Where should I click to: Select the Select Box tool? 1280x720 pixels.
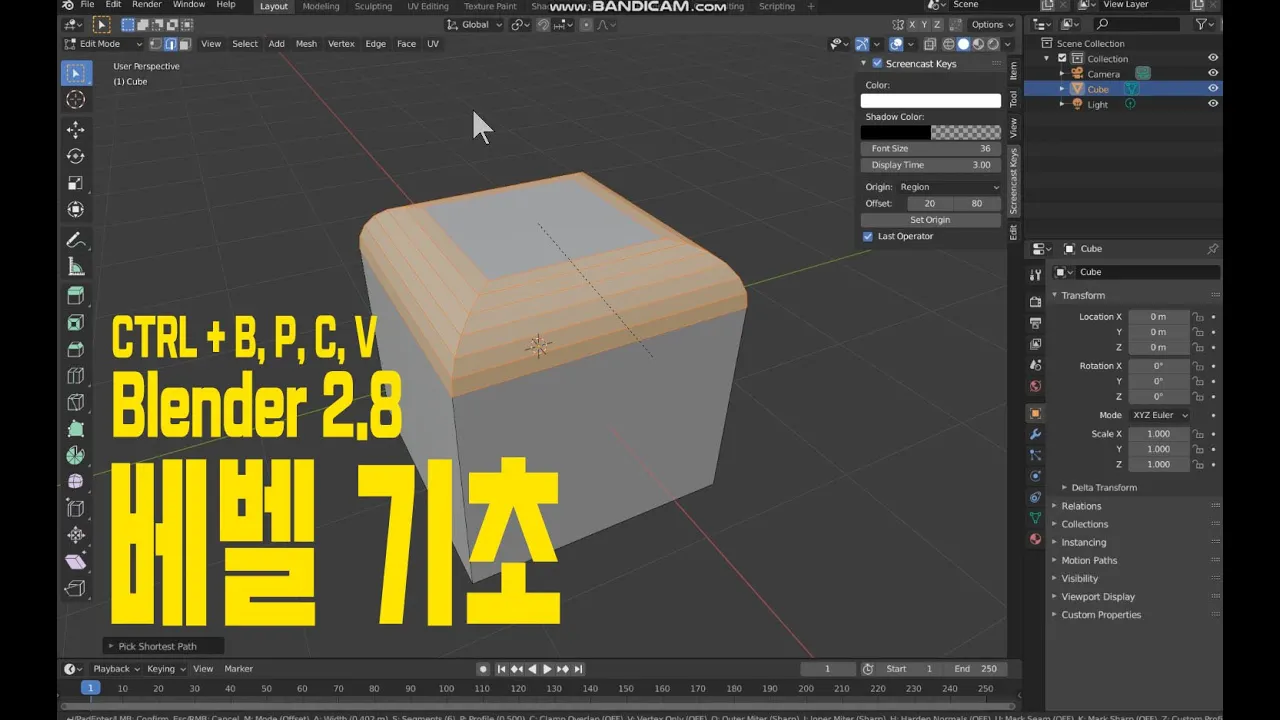click(x=75, y=73)
